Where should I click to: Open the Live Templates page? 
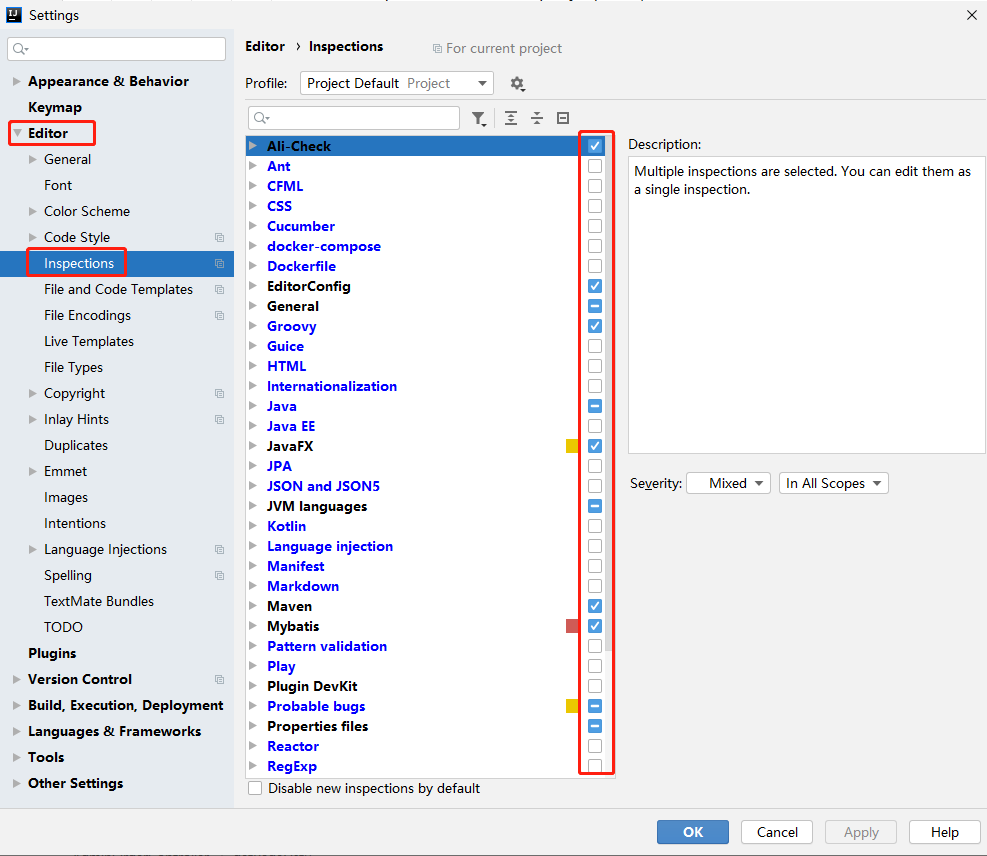pos(89,341)
